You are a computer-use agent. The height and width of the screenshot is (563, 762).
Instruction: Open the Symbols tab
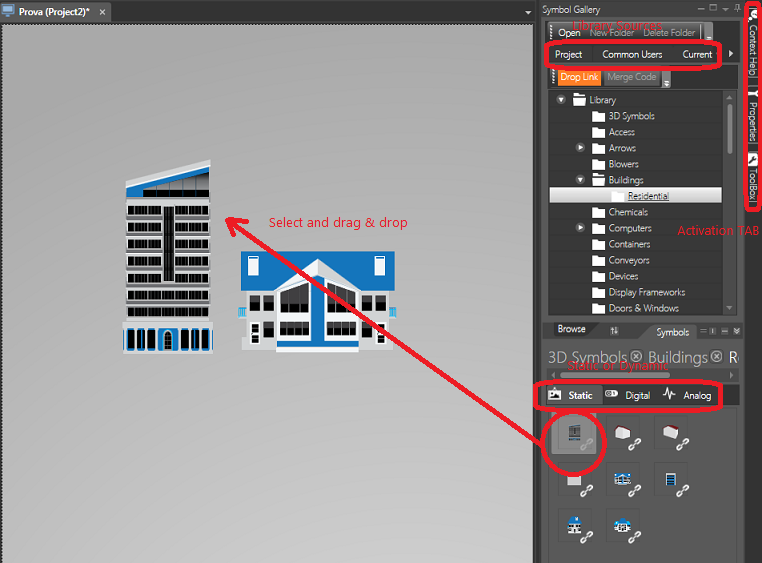[x=673, y=332]
